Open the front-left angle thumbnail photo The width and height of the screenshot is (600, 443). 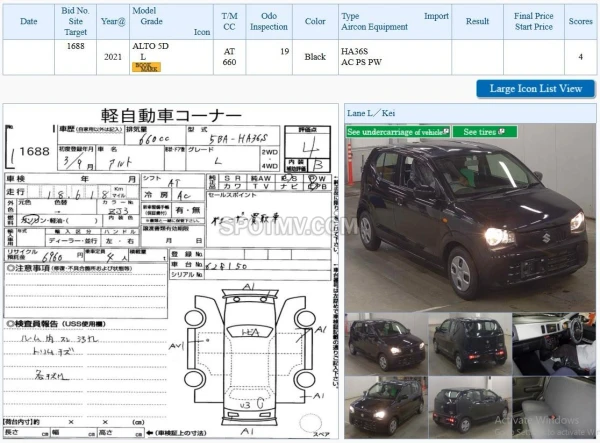(x=386, y=344)
